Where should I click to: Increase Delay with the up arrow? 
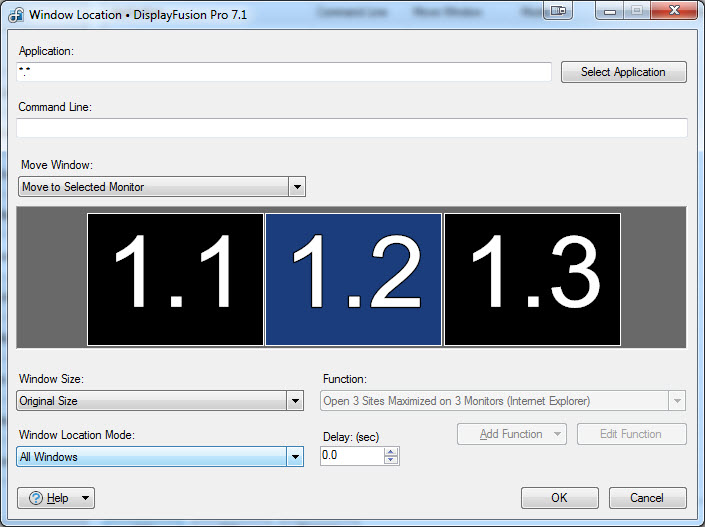point(391,451)
